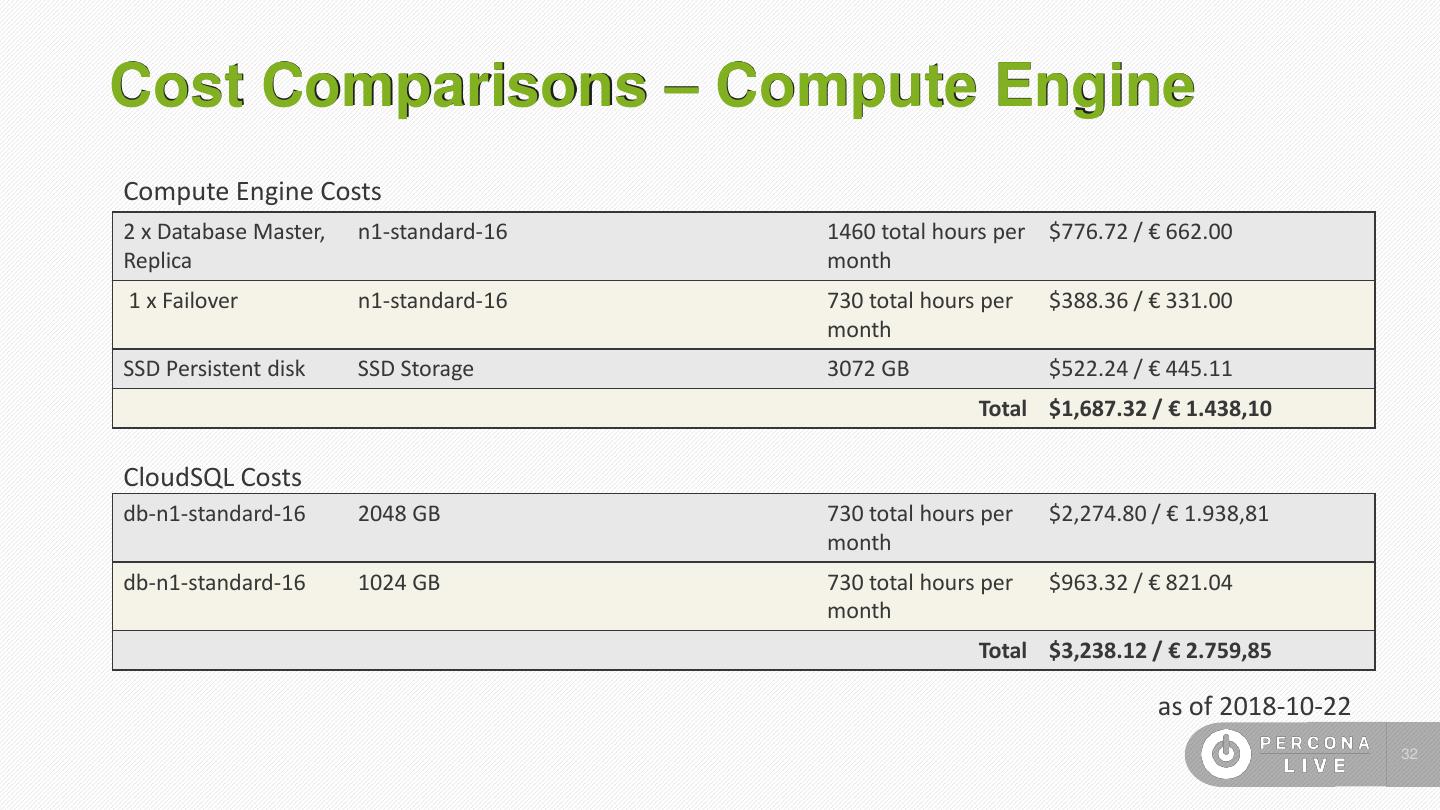Select the Compute Engine Costs heading
The image size is (1440, 810).
pyautogui.click(x=252, y=190)
